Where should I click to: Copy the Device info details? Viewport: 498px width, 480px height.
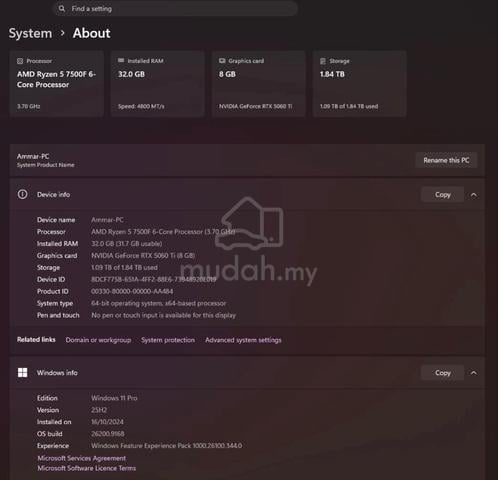click(x=442, y=195)
